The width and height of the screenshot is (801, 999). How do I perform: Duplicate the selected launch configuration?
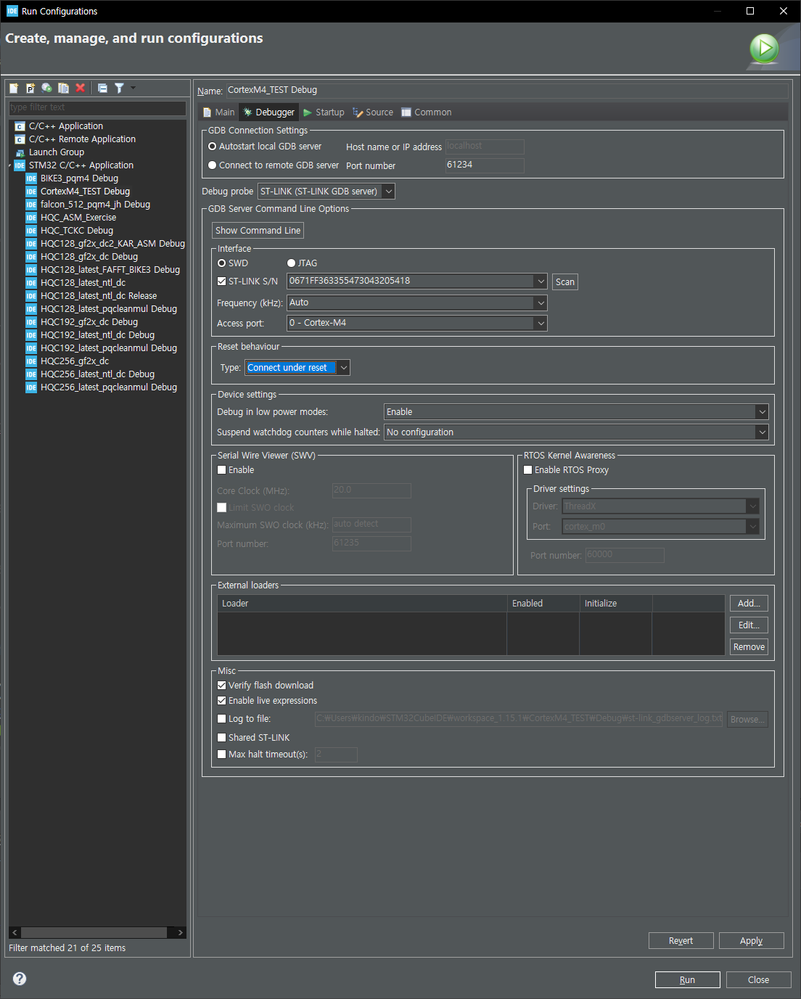[x=63, y=88]
